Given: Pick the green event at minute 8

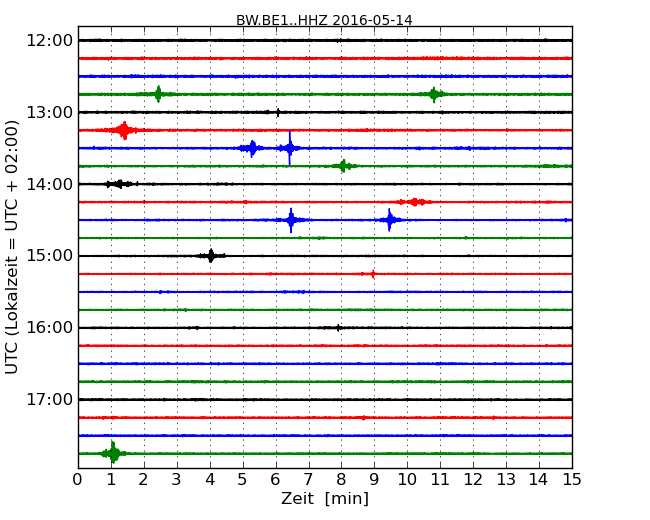Looking at the screenshot, I should tap(343, 166).
